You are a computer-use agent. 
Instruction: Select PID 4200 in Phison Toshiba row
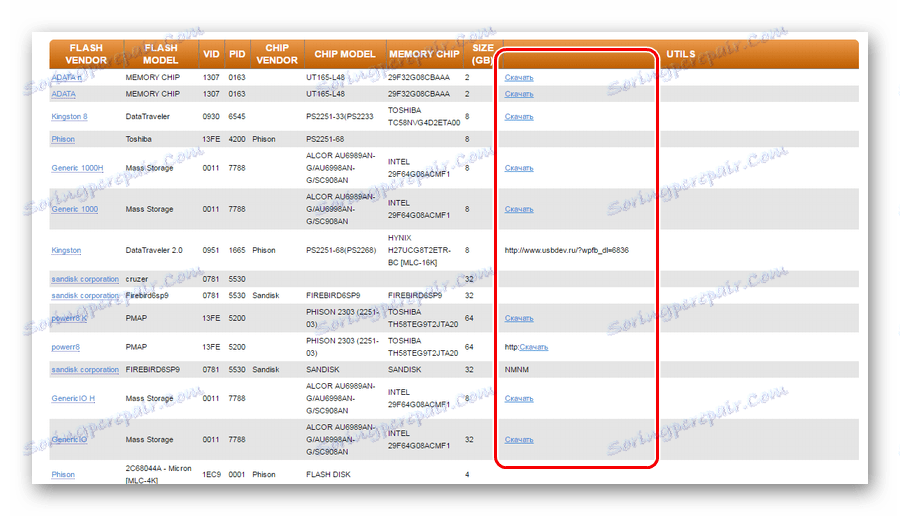point(236,139)
